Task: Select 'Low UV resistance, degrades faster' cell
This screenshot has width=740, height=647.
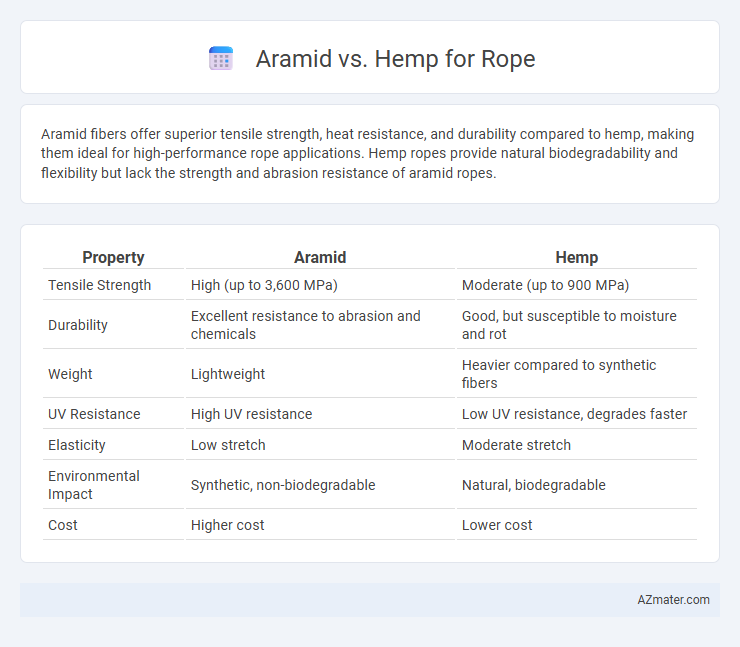Action: click(576, 414)
